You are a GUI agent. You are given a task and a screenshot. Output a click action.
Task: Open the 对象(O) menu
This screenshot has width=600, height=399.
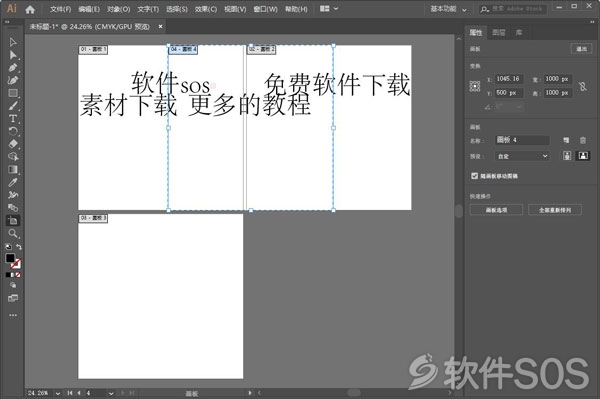click(118, 9)
